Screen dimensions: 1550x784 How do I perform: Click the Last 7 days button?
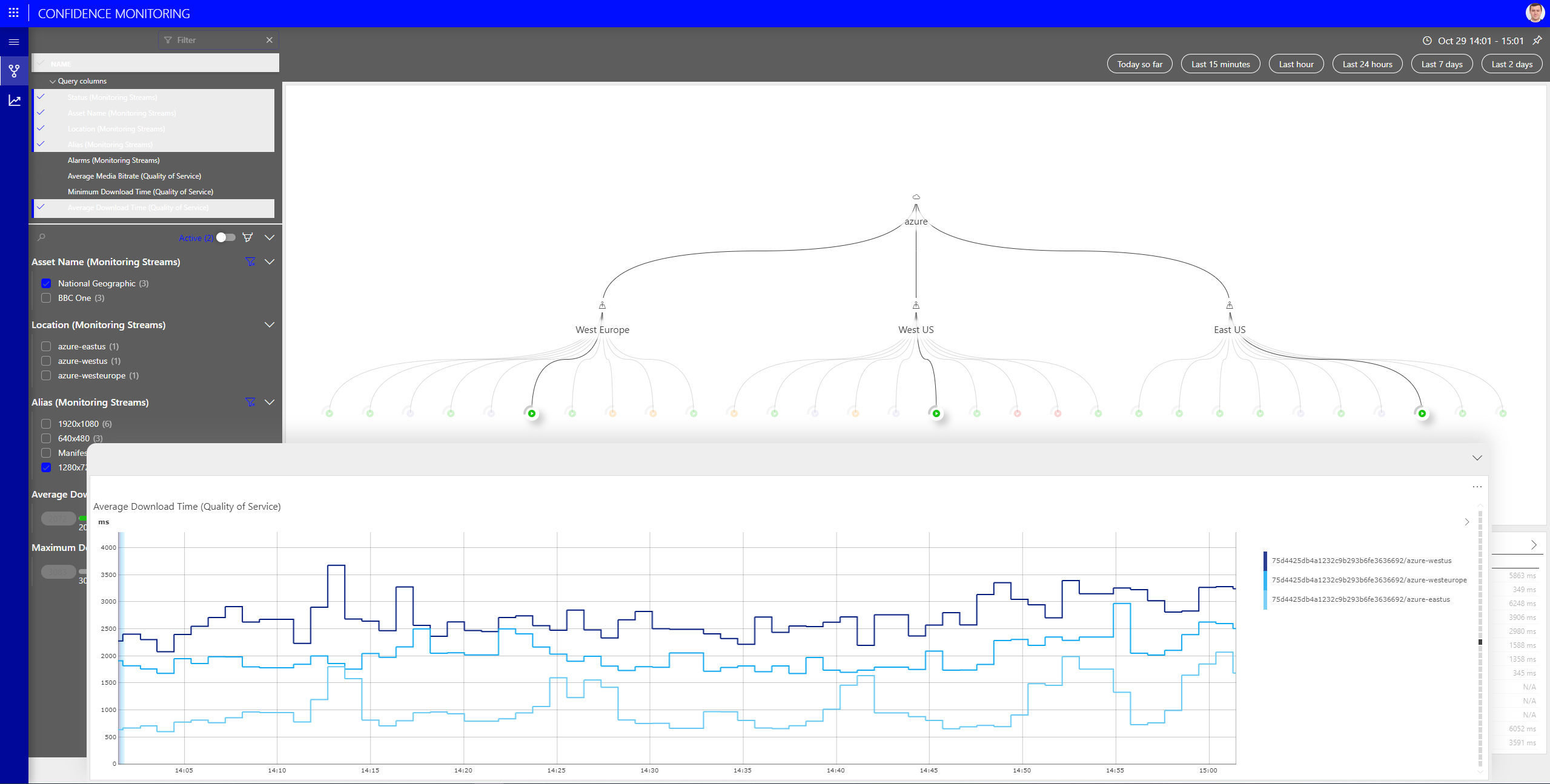coord(1442,64)
